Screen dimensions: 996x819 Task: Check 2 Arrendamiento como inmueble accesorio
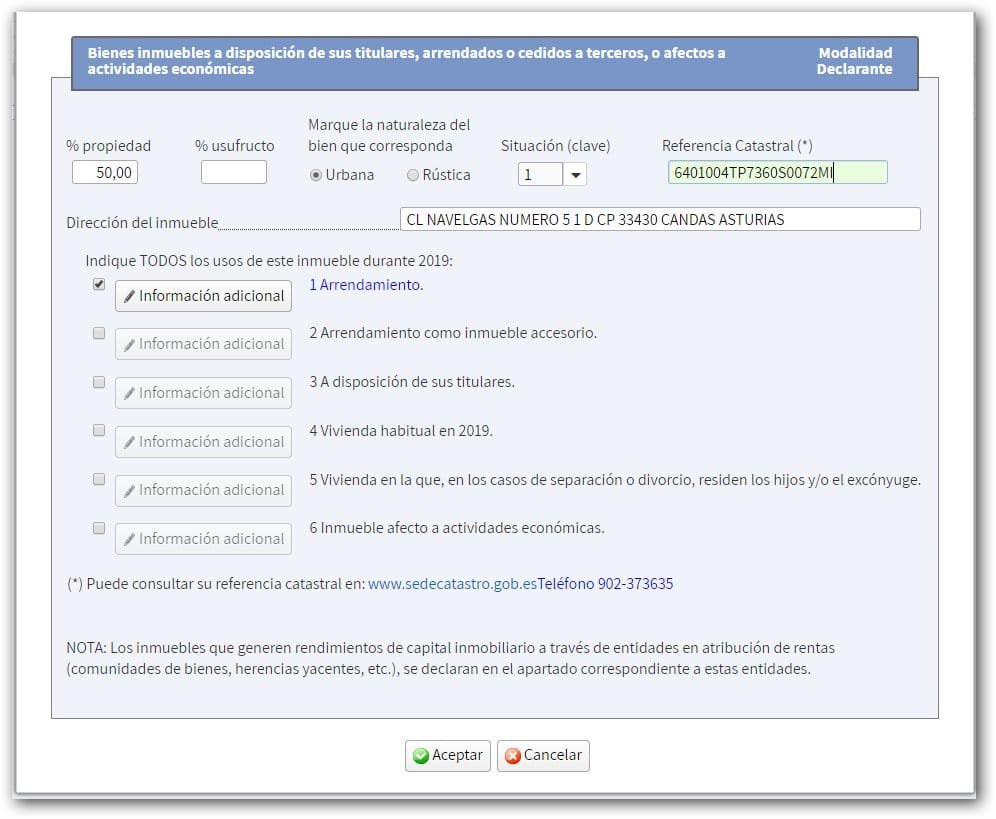click(99, 333)
